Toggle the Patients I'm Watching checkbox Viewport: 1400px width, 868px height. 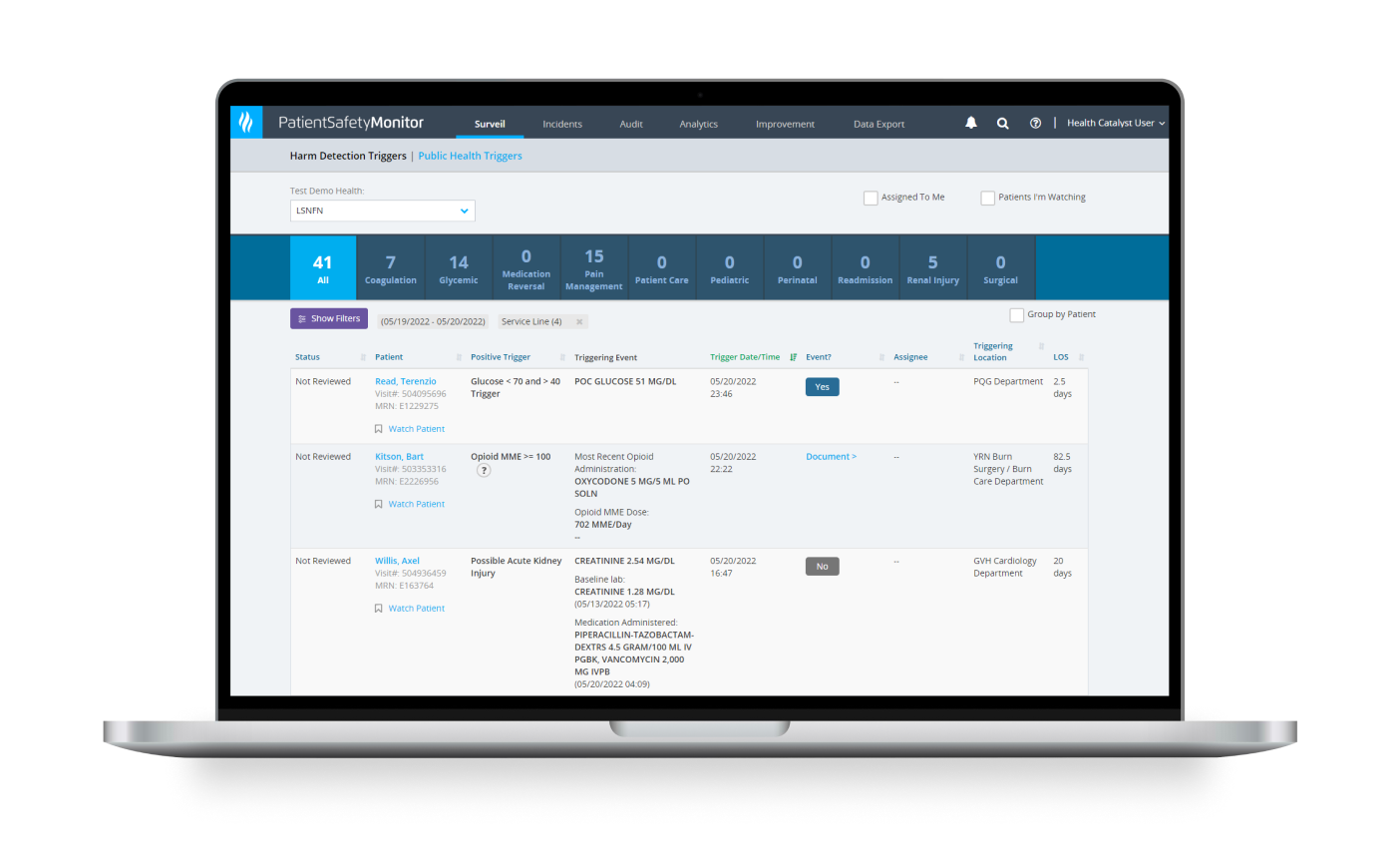pyautogui.click(x=987, y=198)
